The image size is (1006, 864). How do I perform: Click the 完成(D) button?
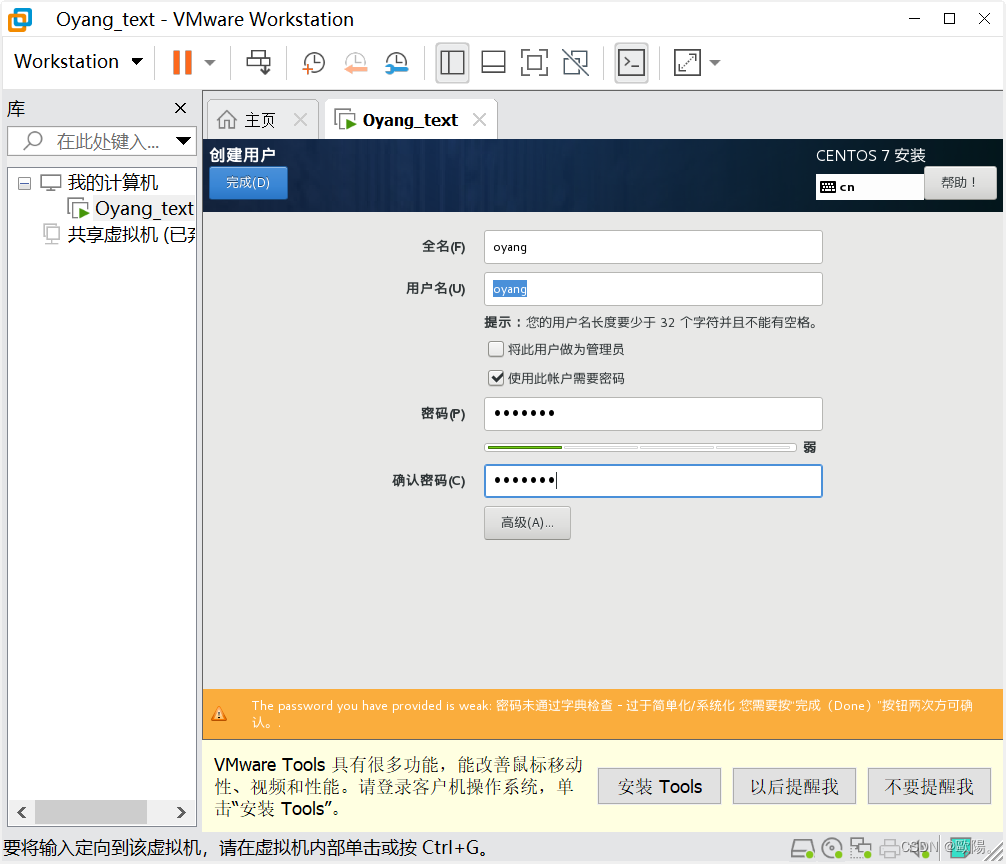click(248, 183)
